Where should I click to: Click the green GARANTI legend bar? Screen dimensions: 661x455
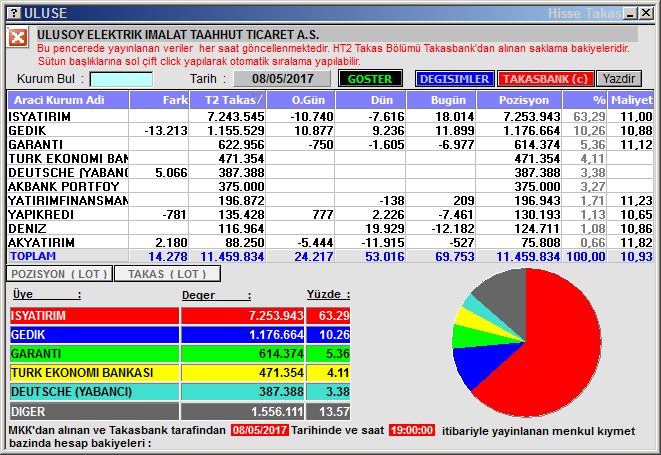(x=94, y=354)
